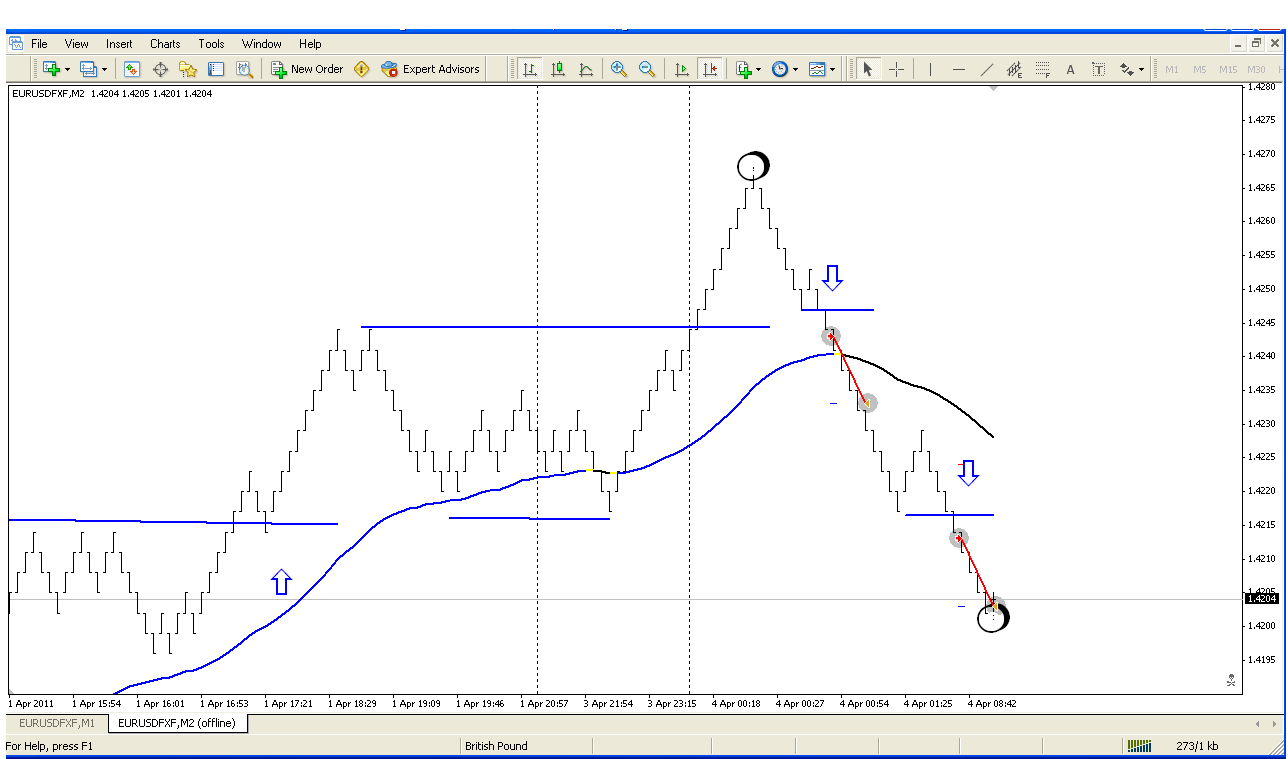Open the Window menu
The width and height of the screenshot is (1288, 759).
pos(262,44)
